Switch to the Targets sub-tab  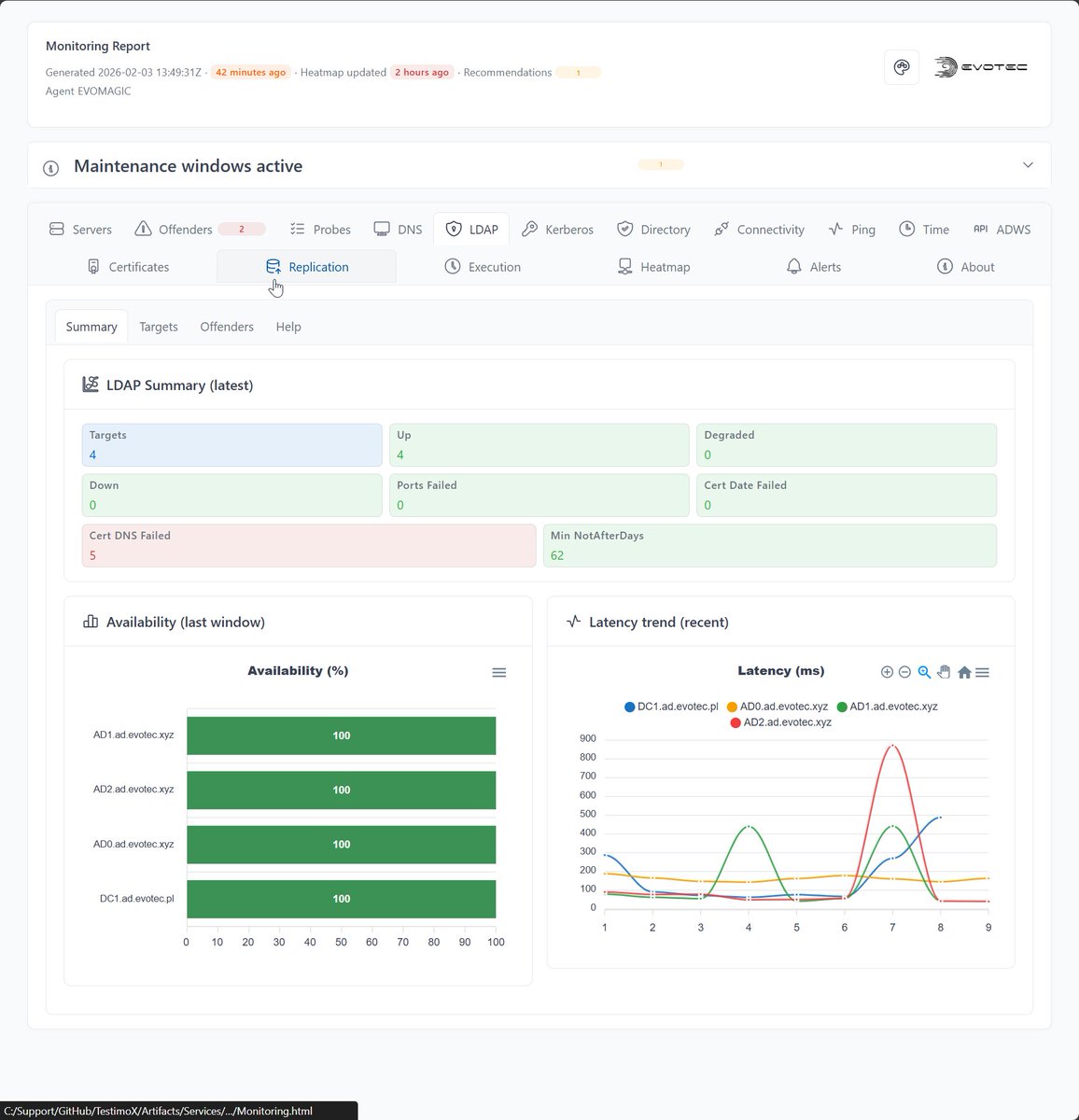[159, 327]
